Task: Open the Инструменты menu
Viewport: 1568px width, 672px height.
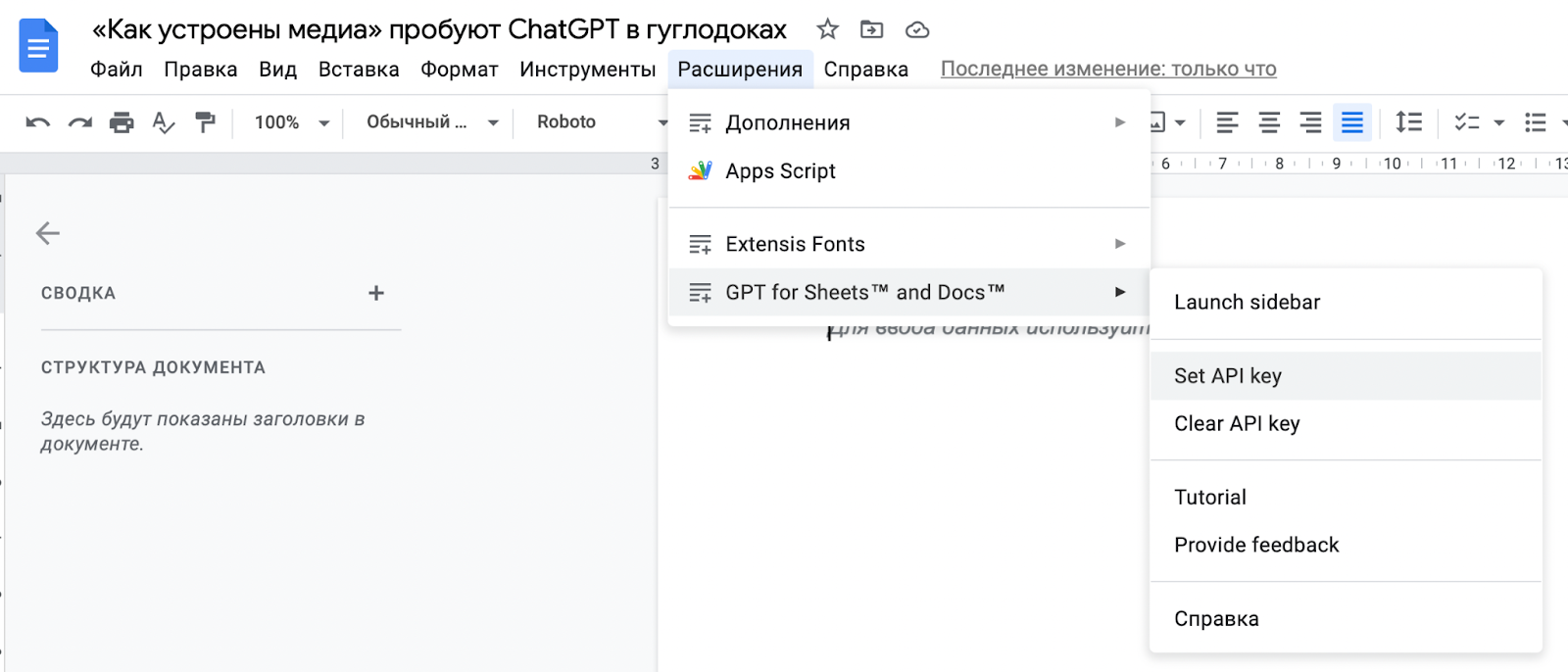Action: (588, 70)
